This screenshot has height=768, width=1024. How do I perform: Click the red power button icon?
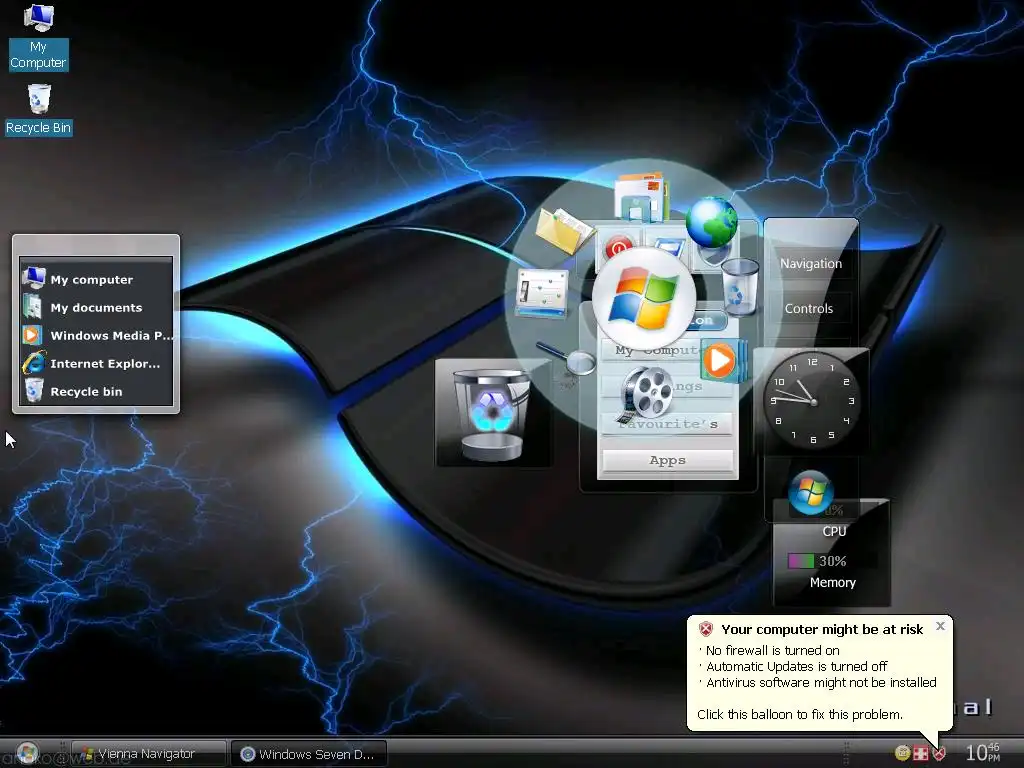(618, 247)
